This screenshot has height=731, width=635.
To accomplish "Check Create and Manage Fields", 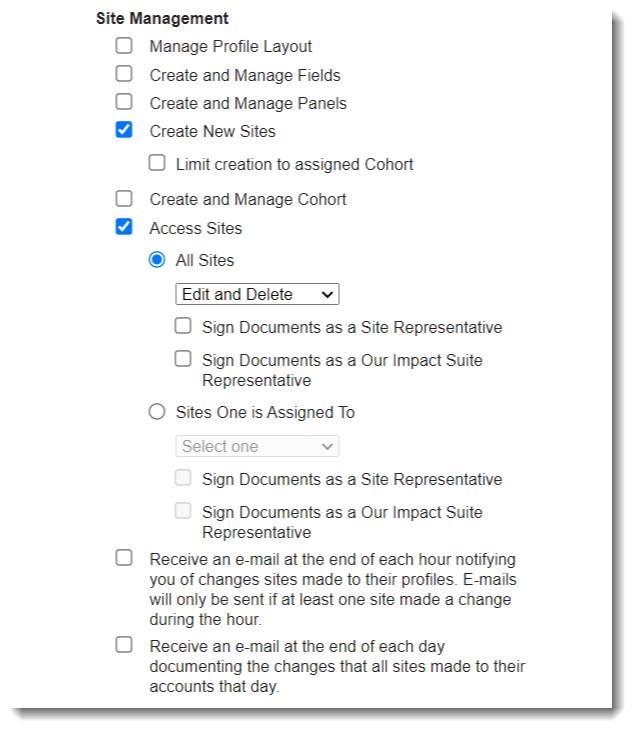I will coord(124,74).
